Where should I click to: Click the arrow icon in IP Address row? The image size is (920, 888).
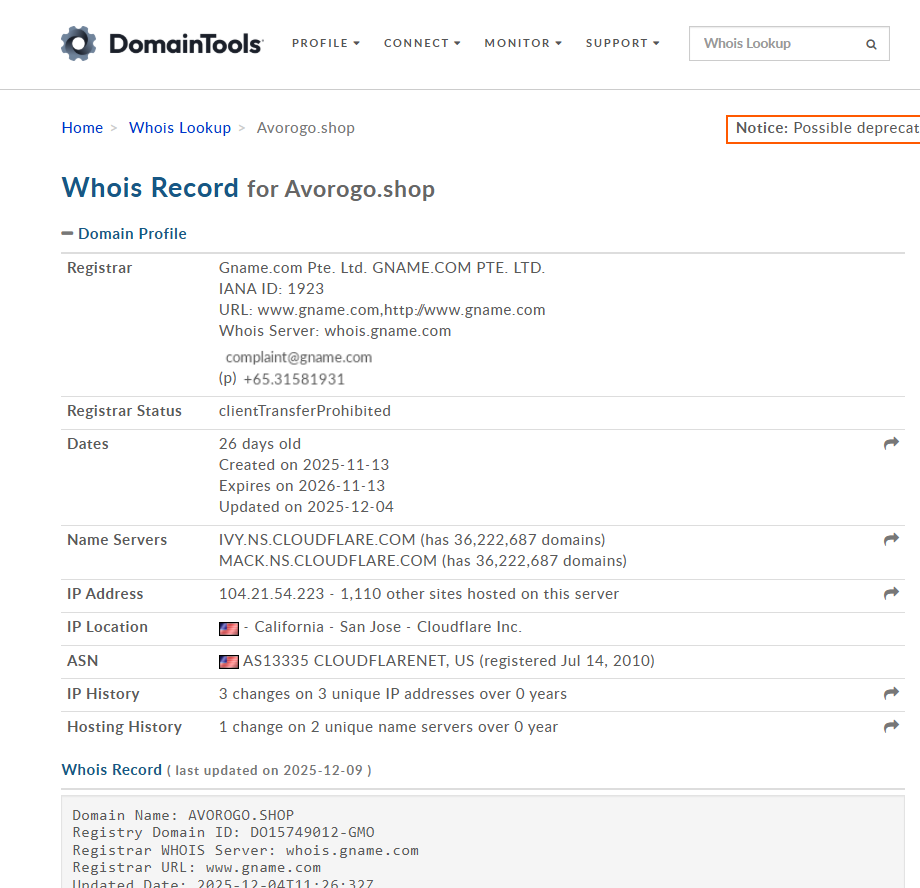tap(891, 593)
